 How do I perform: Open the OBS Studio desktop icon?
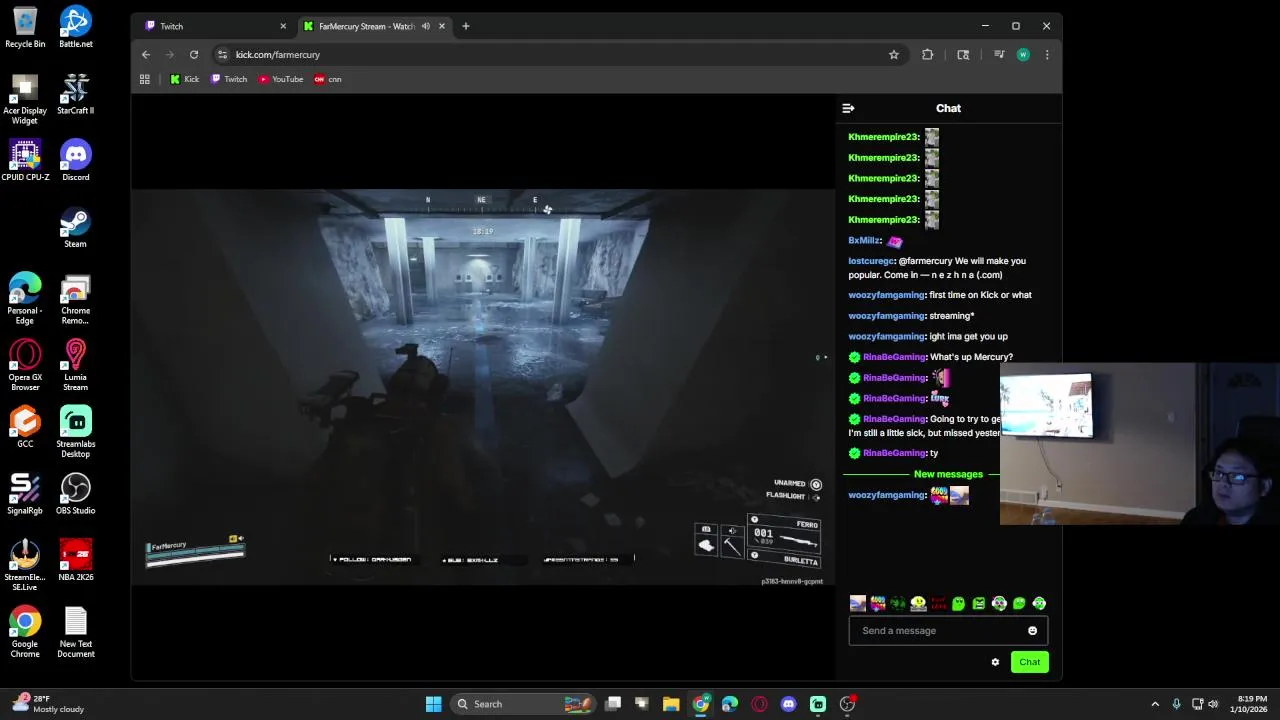(75, 494)
